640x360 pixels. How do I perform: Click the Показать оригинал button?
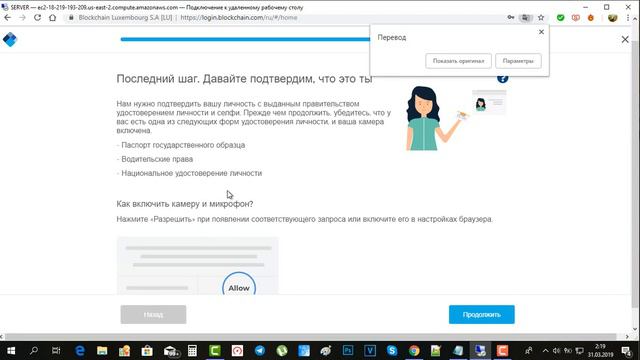pyautogui.click(x=458, y=61)
